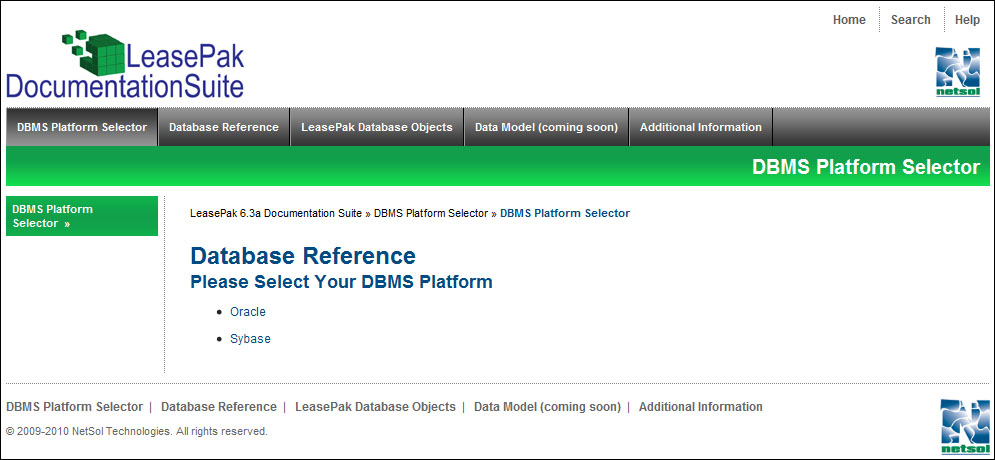The height and width of the screenshot is (460, 995).
Task: Click the DBMS Platform Selector sidebar item
Action: point(82,216)
